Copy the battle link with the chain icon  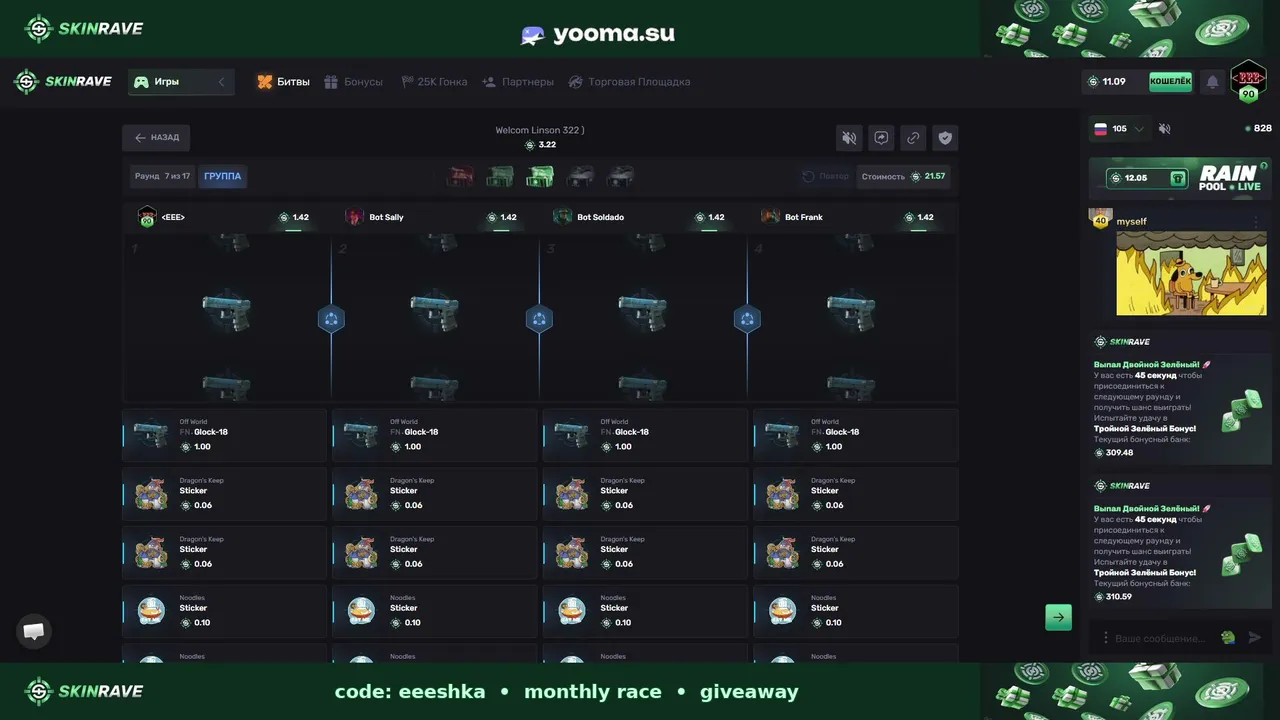pos(913,138)
